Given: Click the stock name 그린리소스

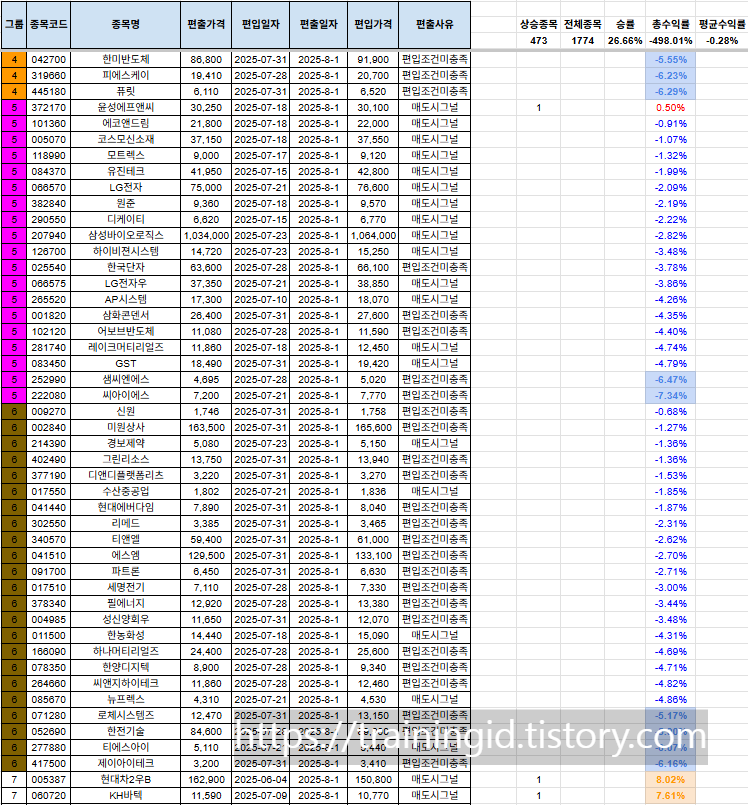Looking at the screenshot, I should (x=125, y=459).
